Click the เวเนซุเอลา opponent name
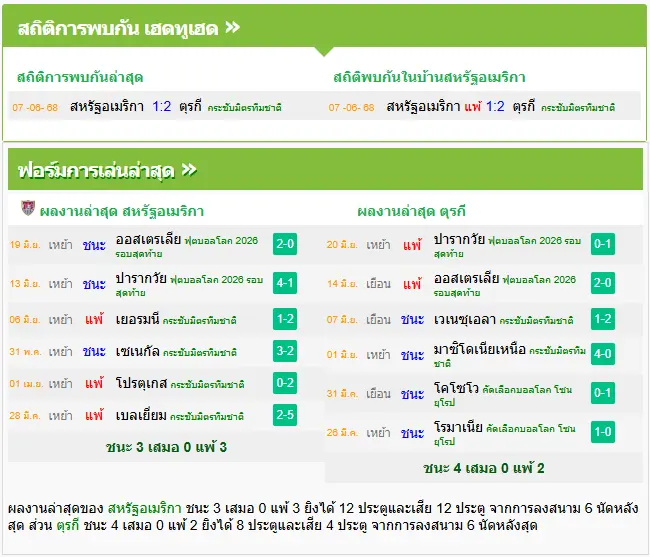The image size is (650, 557). [x=465, y=319]
